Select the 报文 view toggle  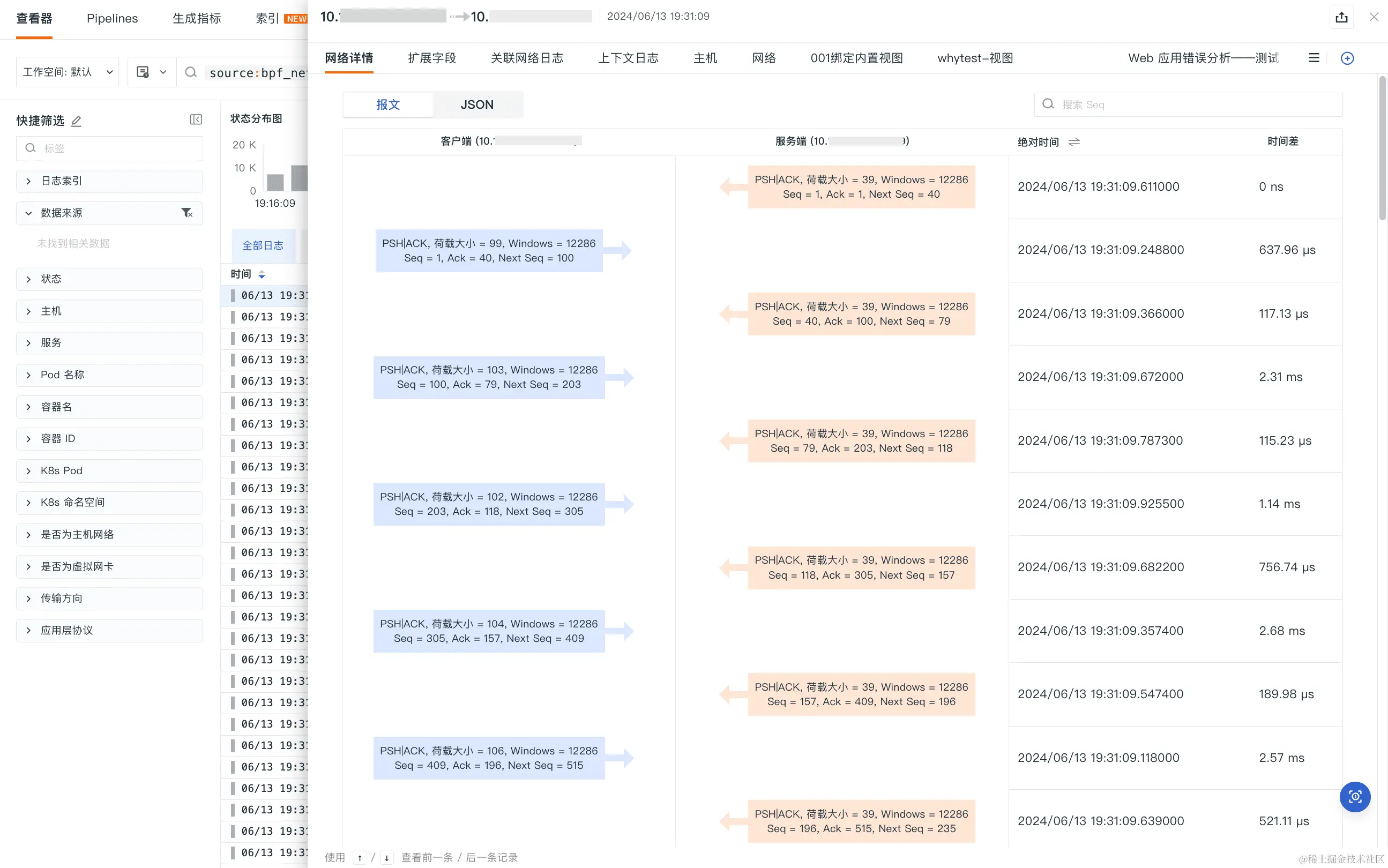coord(388,104)
